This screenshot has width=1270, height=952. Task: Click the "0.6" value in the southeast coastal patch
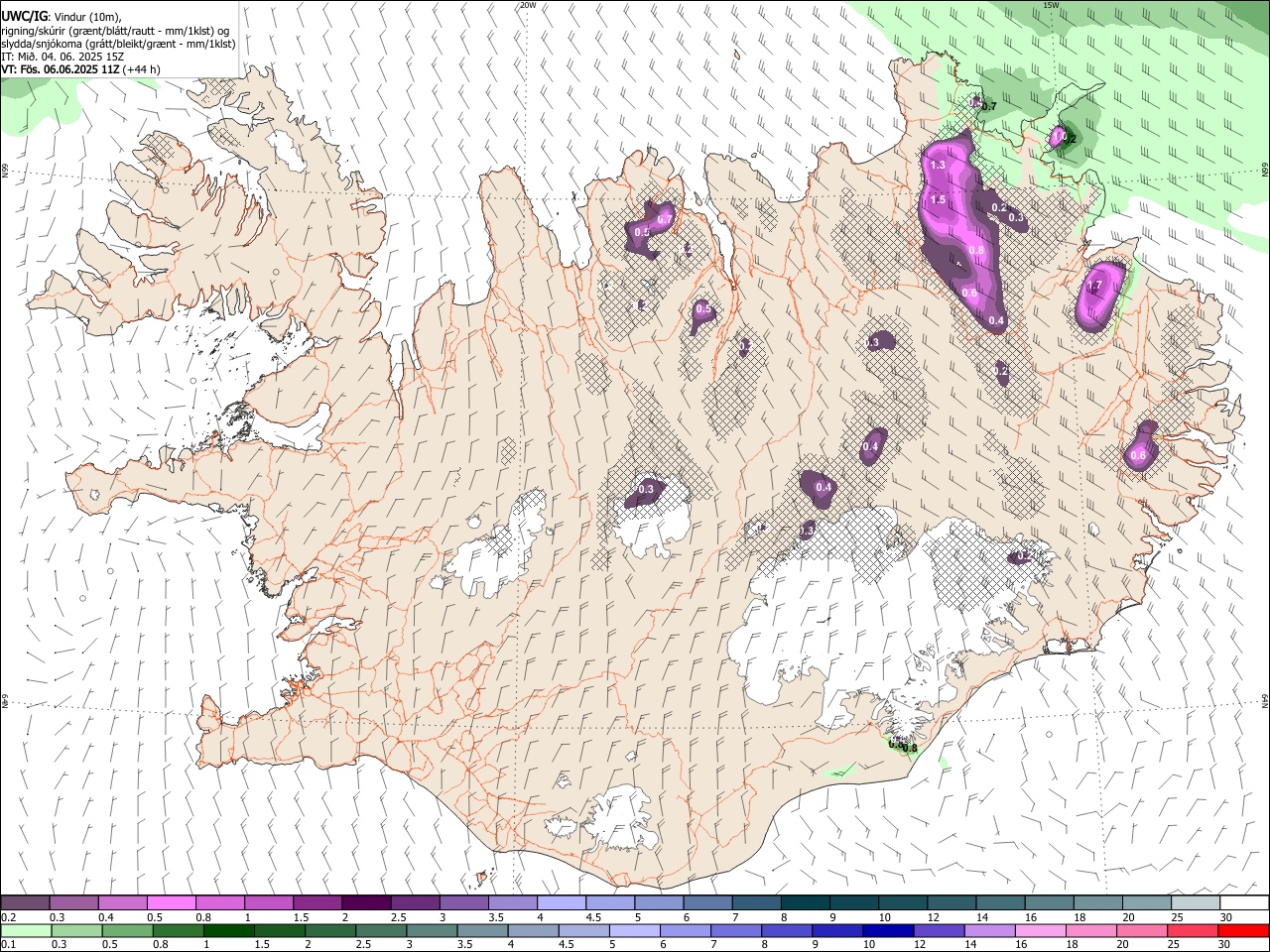(x=1139, y=456)
